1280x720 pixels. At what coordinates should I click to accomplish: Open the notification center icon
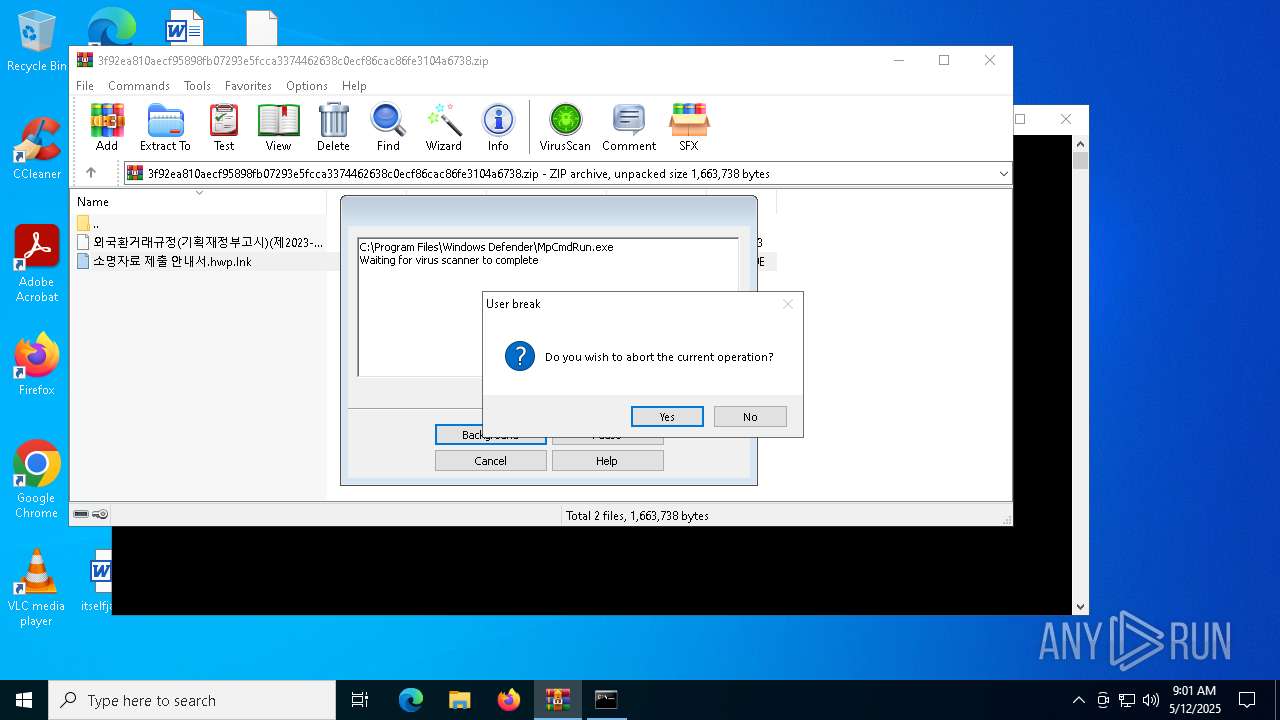1247,700
